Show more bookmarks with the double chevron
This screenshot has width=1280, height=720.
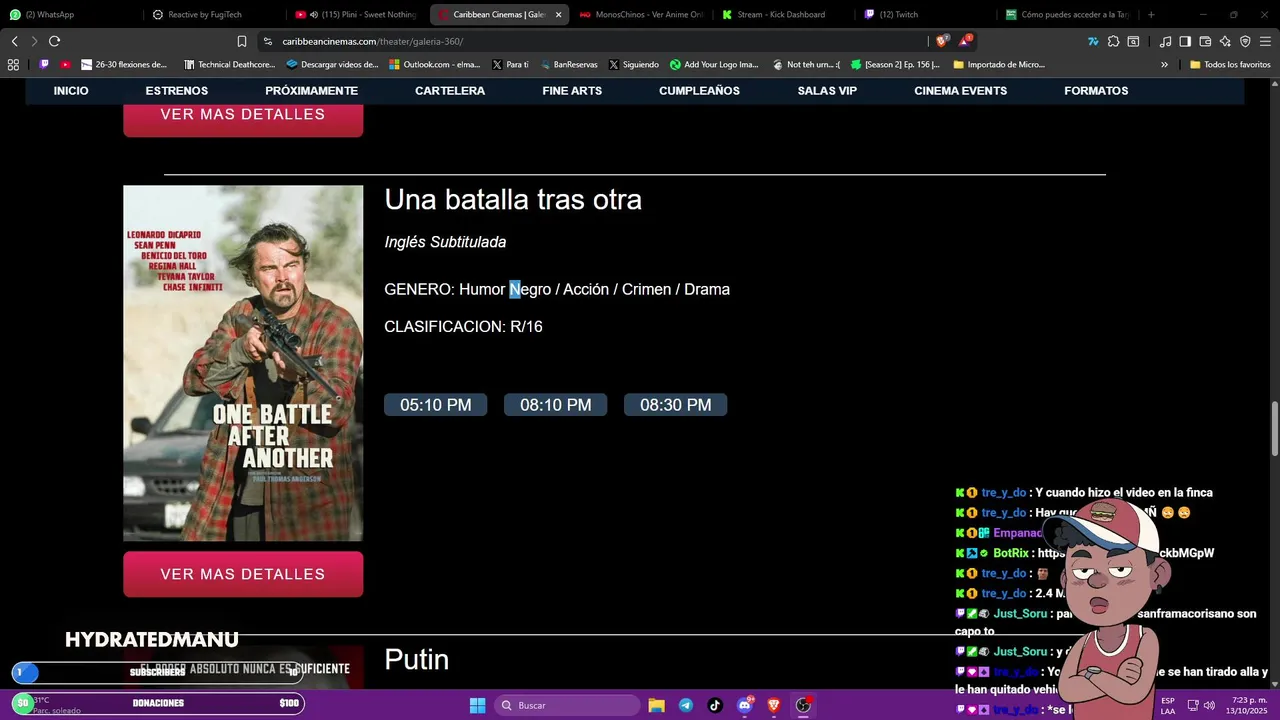point(1164,64)
